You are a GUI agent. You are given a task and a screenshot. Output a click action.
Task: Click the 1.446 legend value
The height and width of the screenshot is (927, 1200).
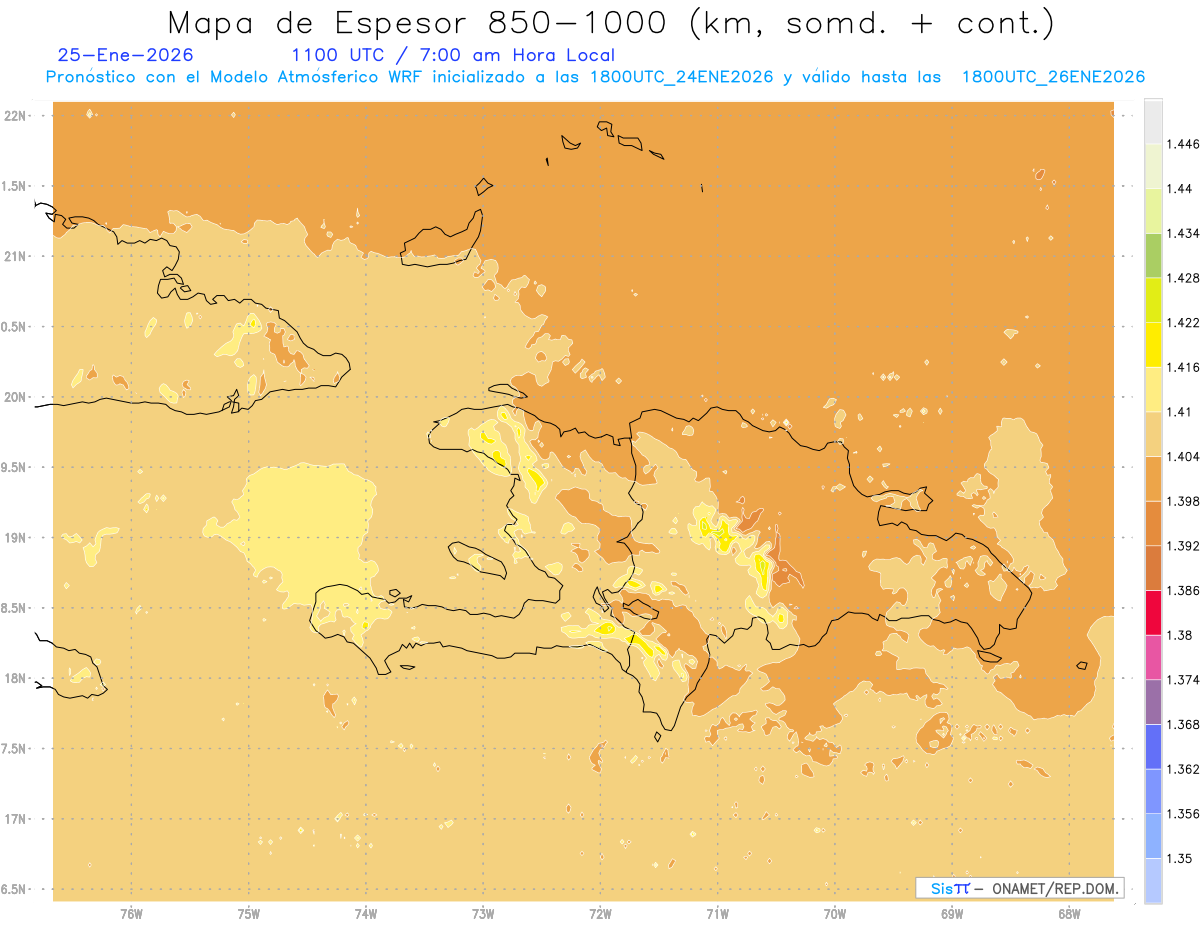(1183, 144)
